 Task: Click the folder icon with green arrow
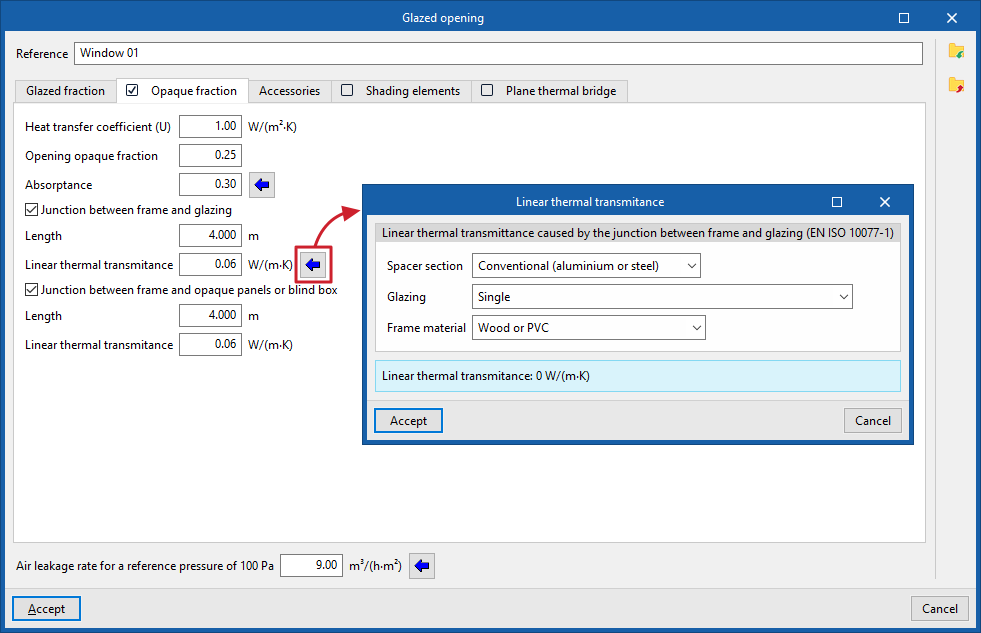956,51
